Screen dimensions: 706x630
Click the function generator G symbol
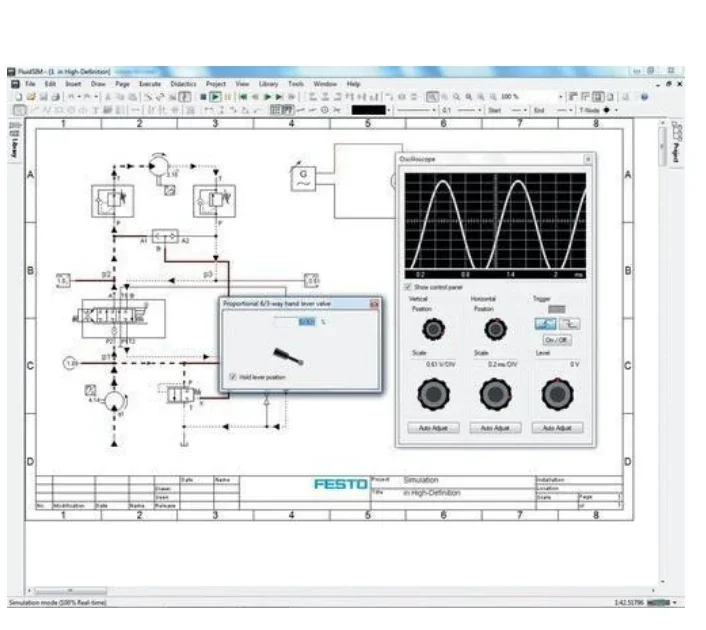tap(303, 179)
